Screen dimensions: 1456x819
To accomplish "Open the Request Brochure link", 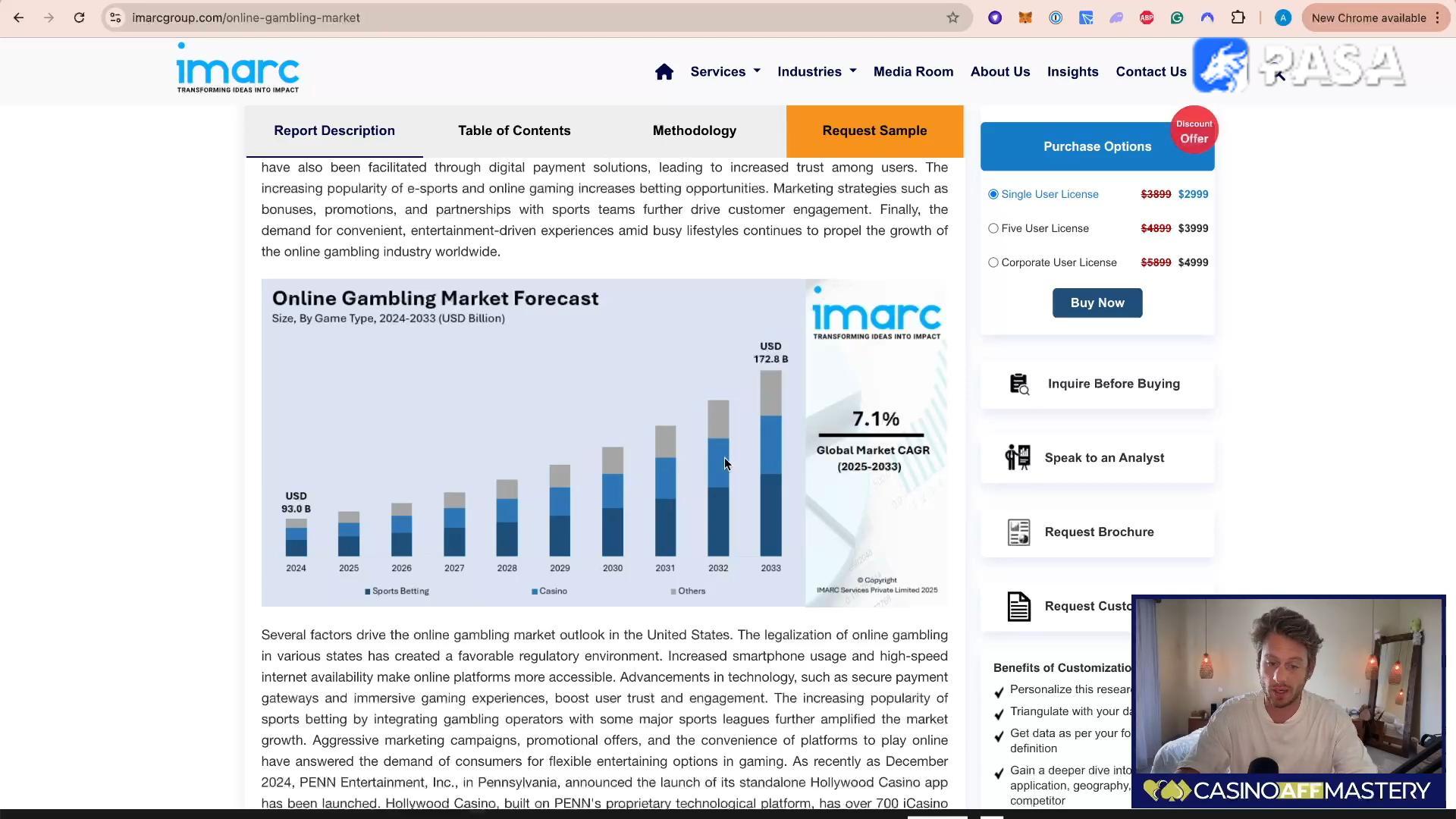I will [x=1099, y=532].
